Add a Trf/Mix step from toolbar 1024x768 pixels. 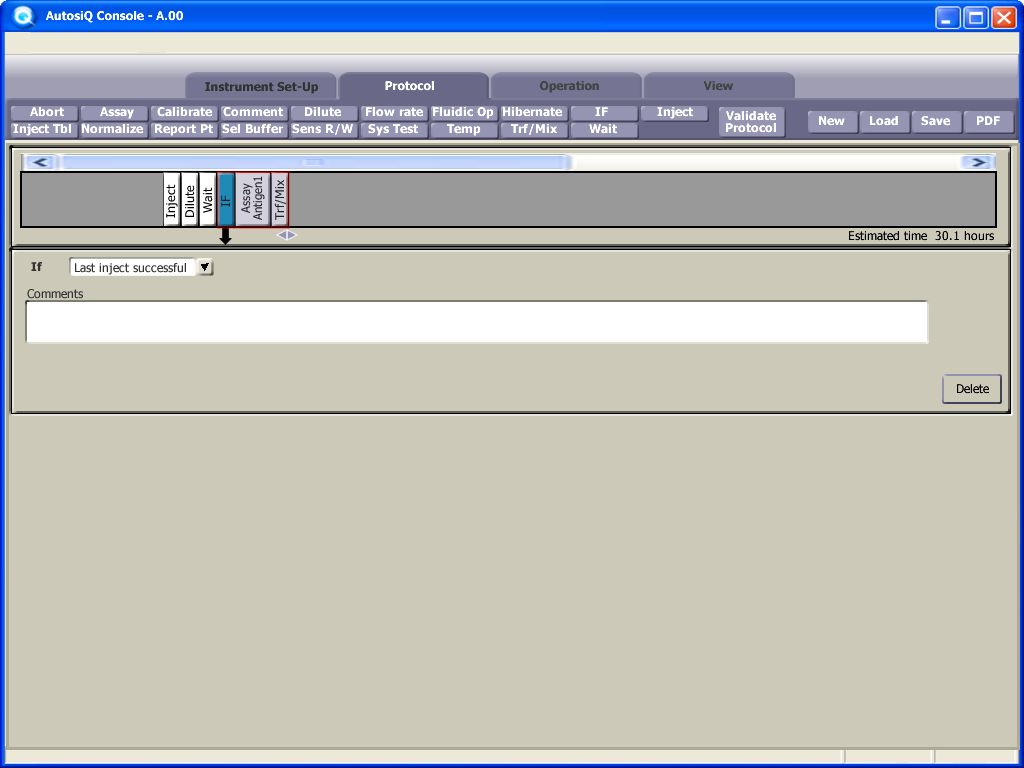(534, 129)
